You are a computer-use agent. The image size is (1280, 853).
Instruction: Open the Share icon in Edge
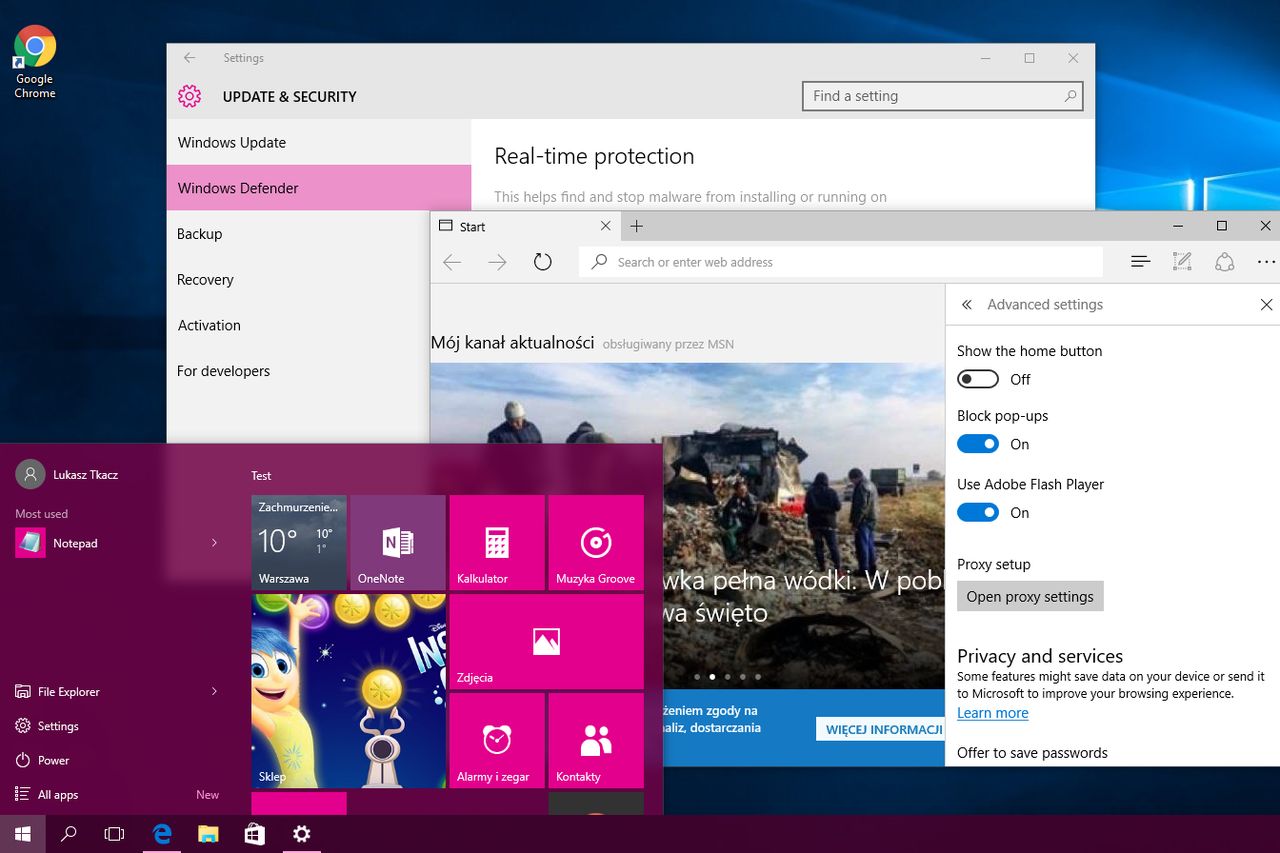[x=1224, y=262]
